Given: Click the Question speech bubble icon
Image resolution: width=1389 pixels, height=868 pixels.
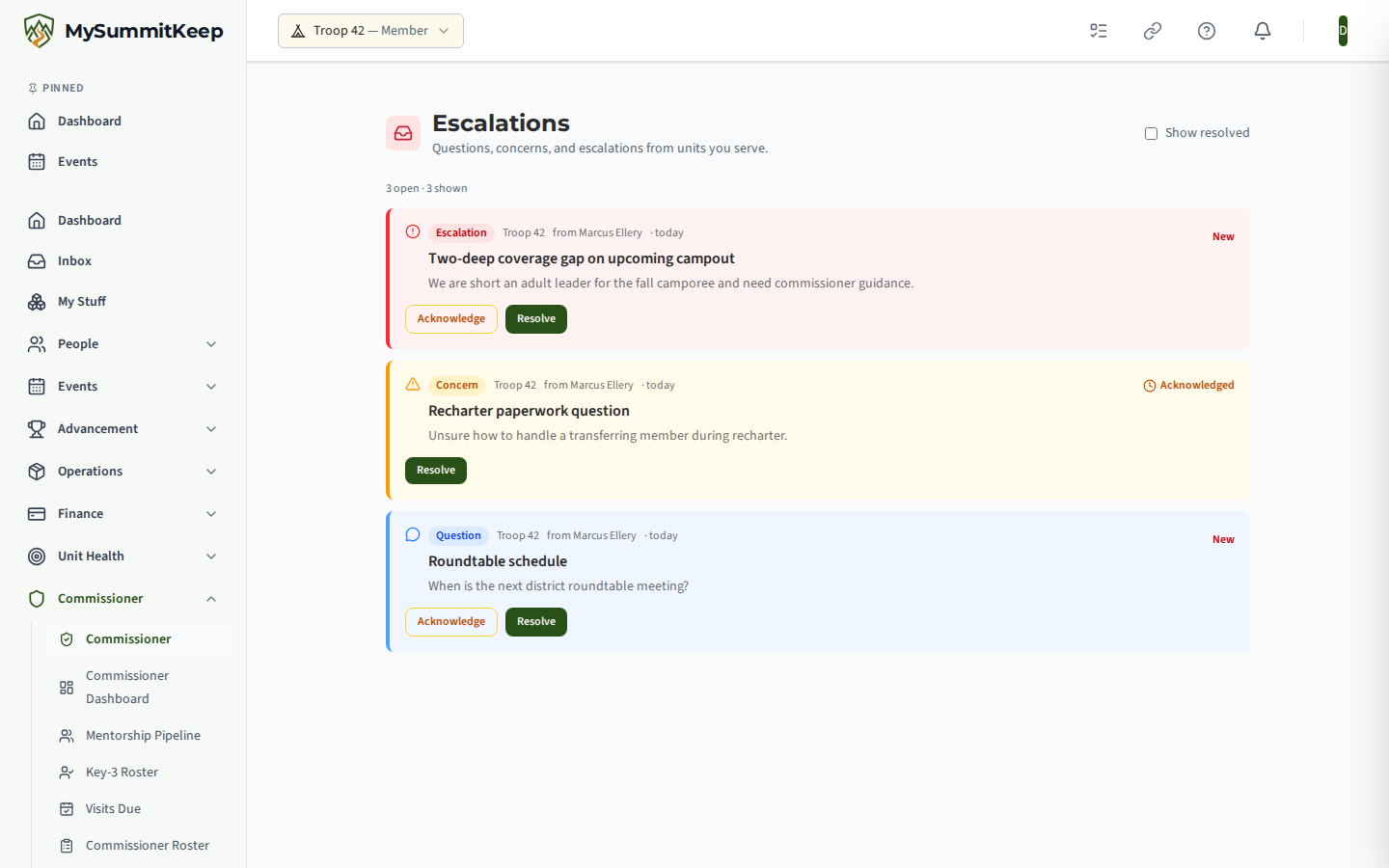Looking at the screenshot, I should click(413, 534).
